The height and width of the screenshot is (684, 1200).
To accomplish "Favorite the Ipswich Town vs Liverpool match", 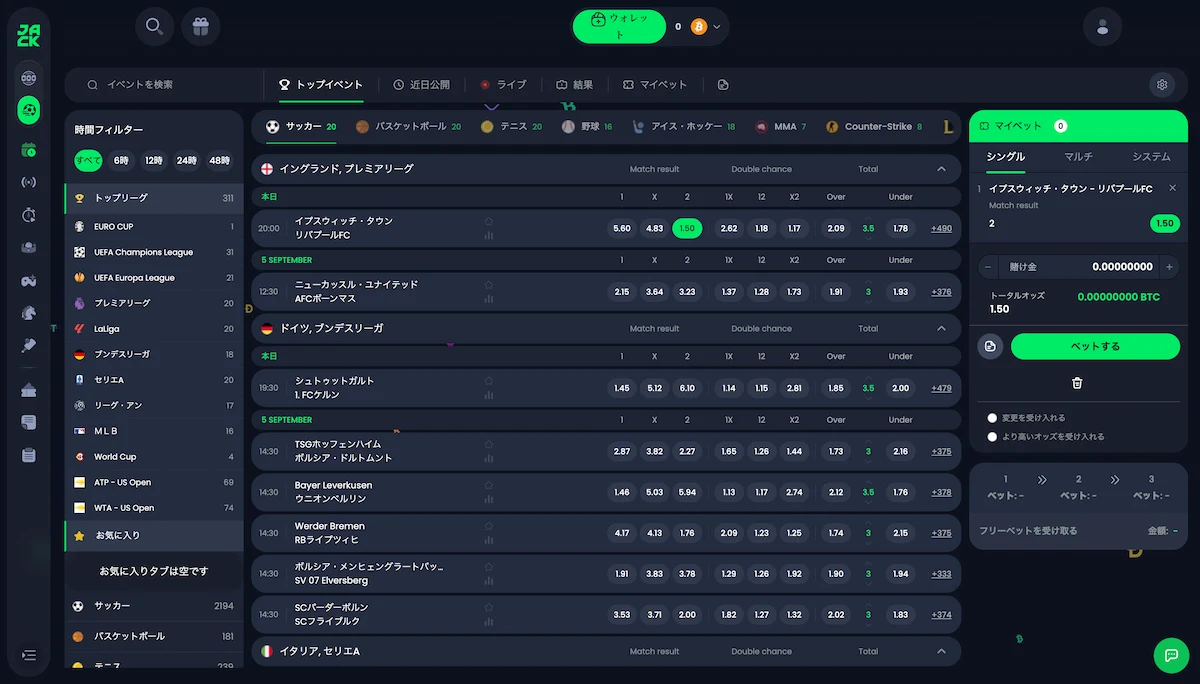I will 489,221.
